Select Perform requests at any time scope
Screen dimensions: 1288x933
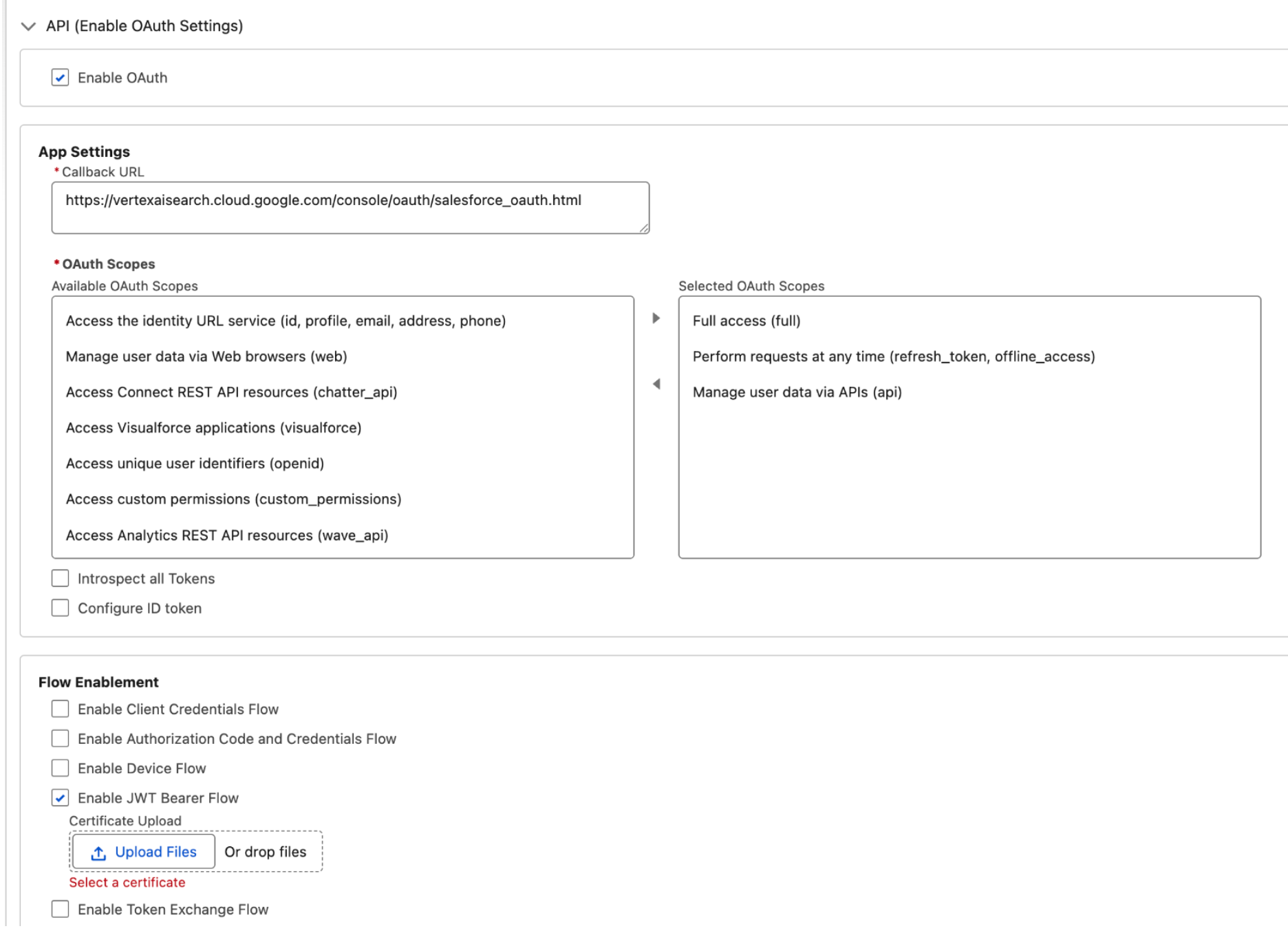[x=894, y=356]
